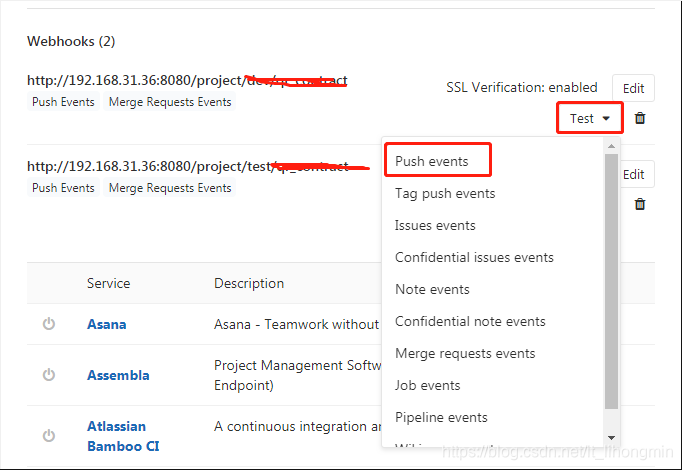The image size is (682, 470).
Task: Click the first webhook URL text
Action: [187, 80]
